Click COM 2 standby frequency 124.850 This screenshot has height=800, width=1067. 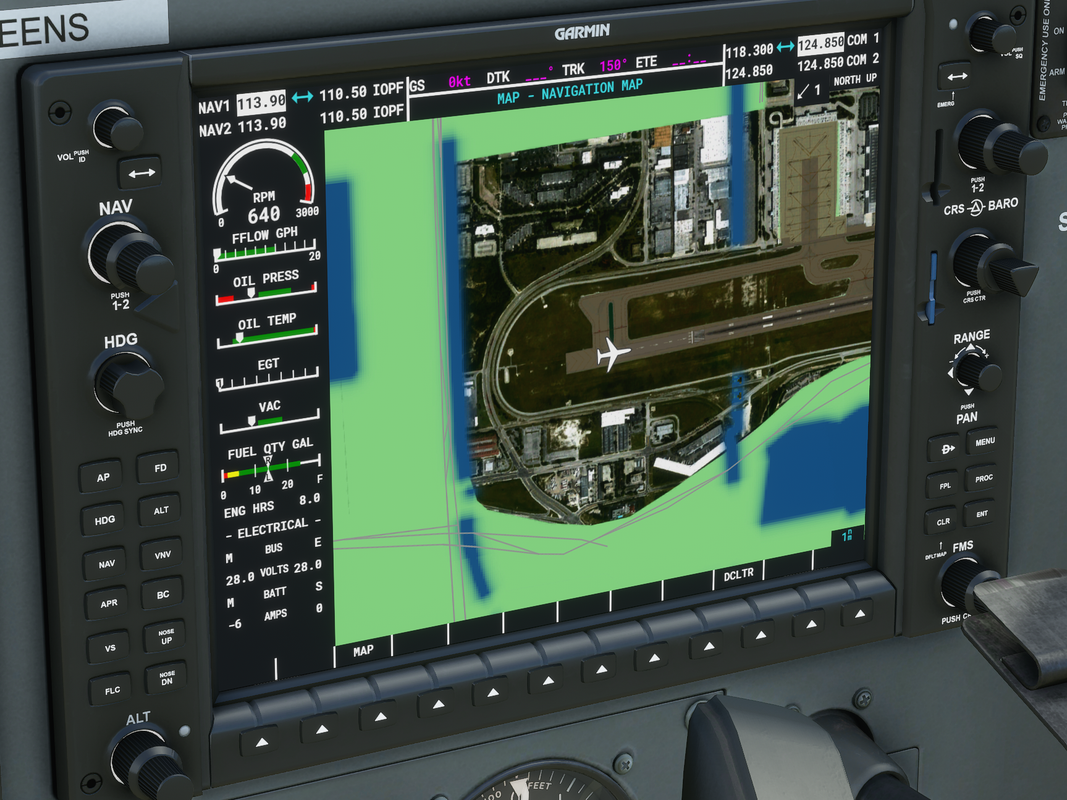click(821, 65)
